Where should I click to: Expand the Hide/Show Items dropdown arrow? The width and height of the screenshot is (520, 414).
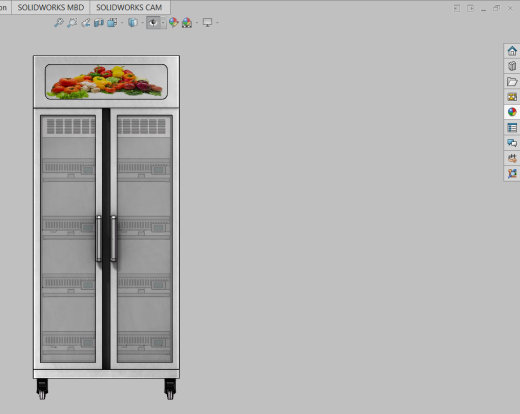click(163, 23)
